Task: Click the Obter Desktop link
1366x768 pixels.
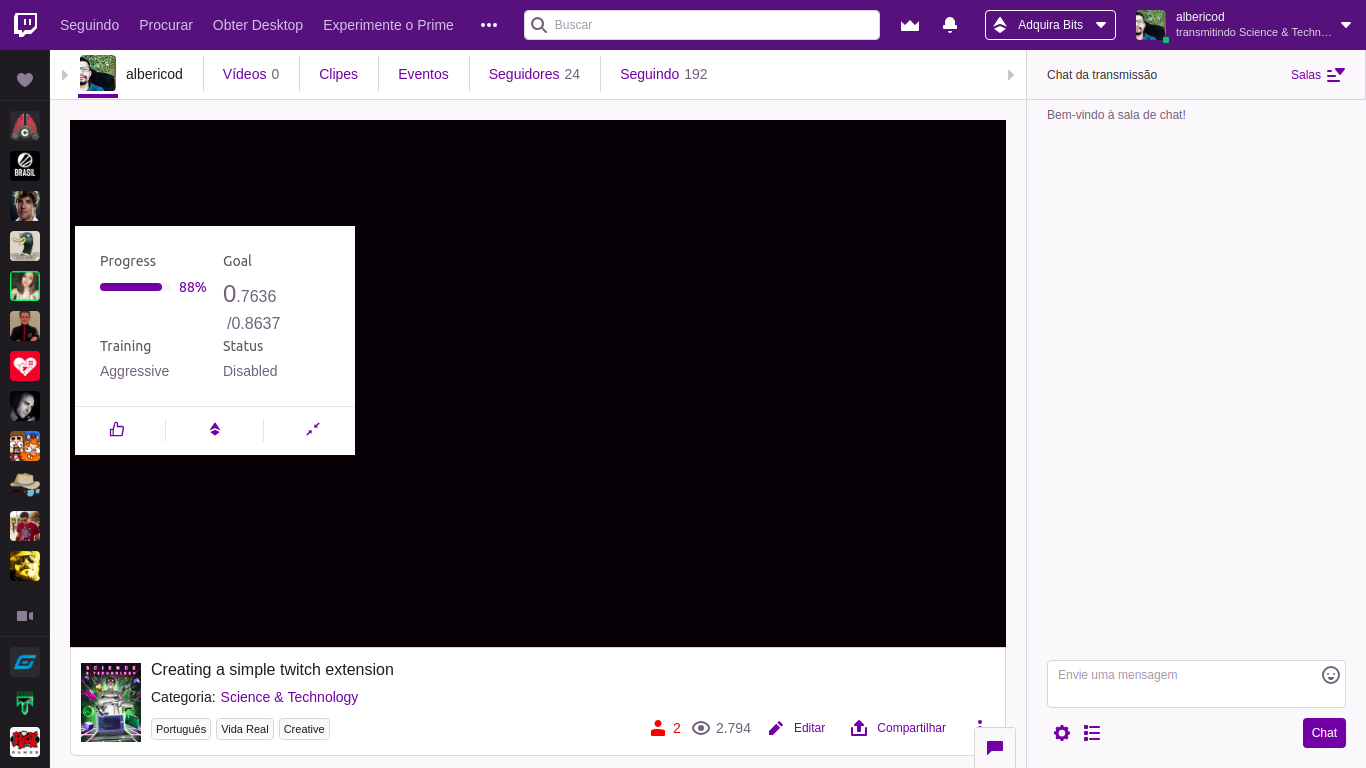Action: 258,25
